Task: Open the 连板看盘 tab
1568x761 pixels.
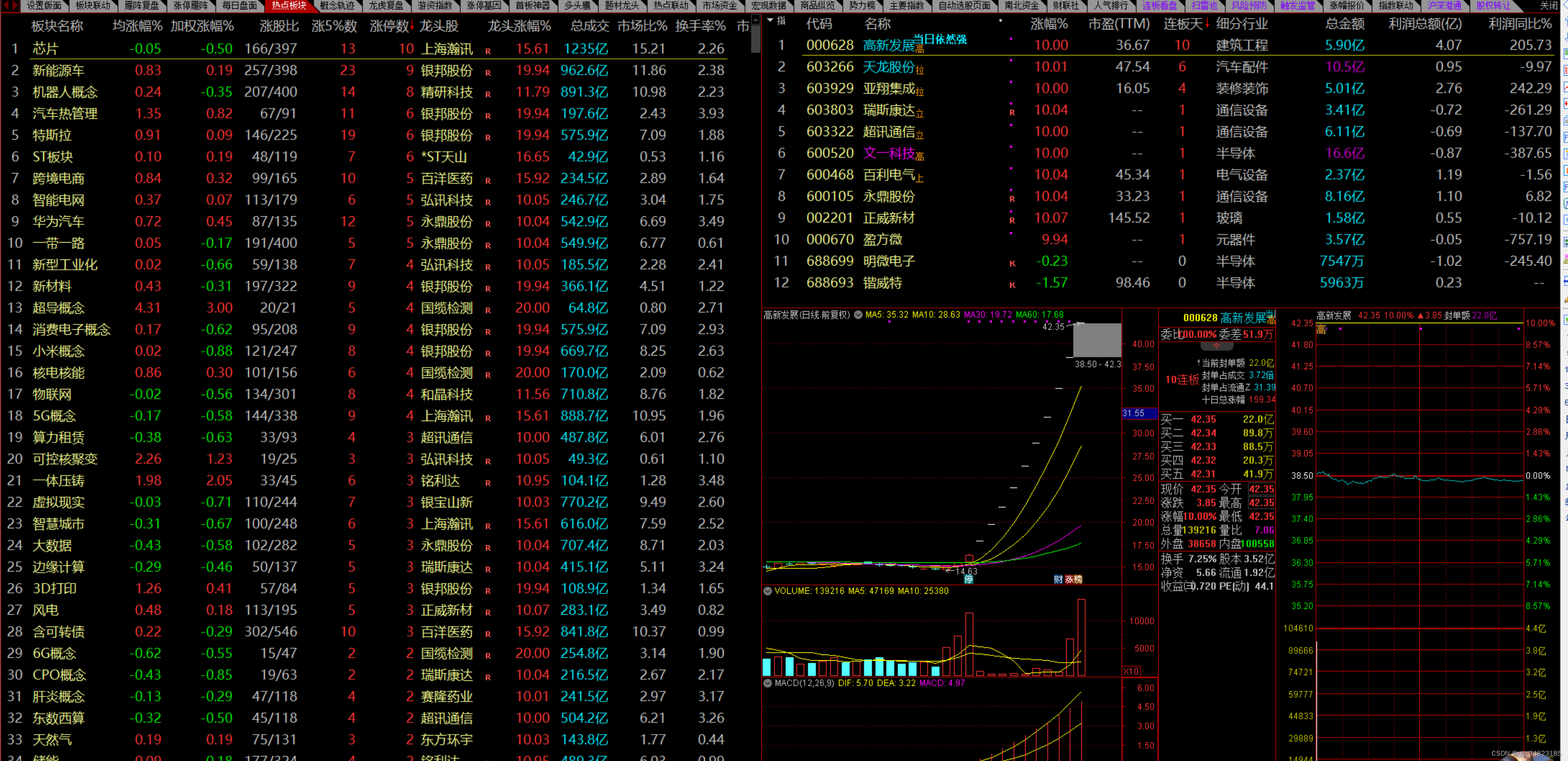Action: coord(1159,5)
